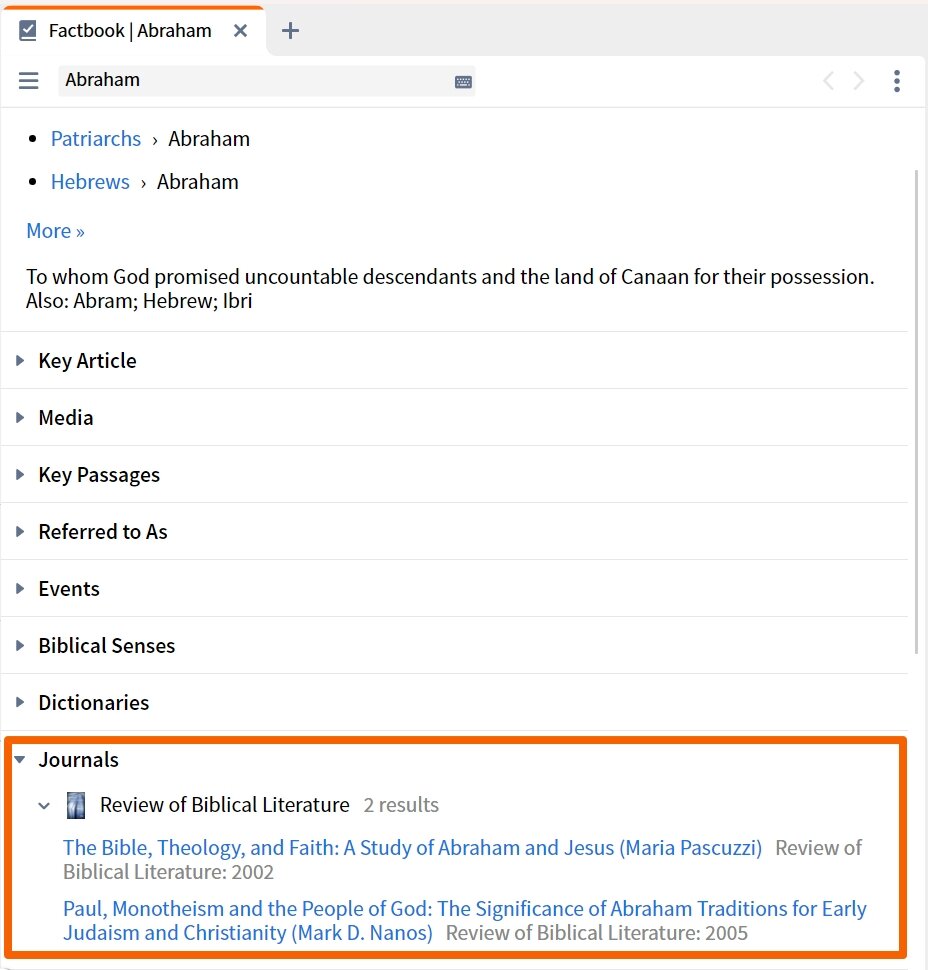This screenshot has height=970, width=928.
Task: Switch to the Factbook Abraham tab
Action: [130, 30]
